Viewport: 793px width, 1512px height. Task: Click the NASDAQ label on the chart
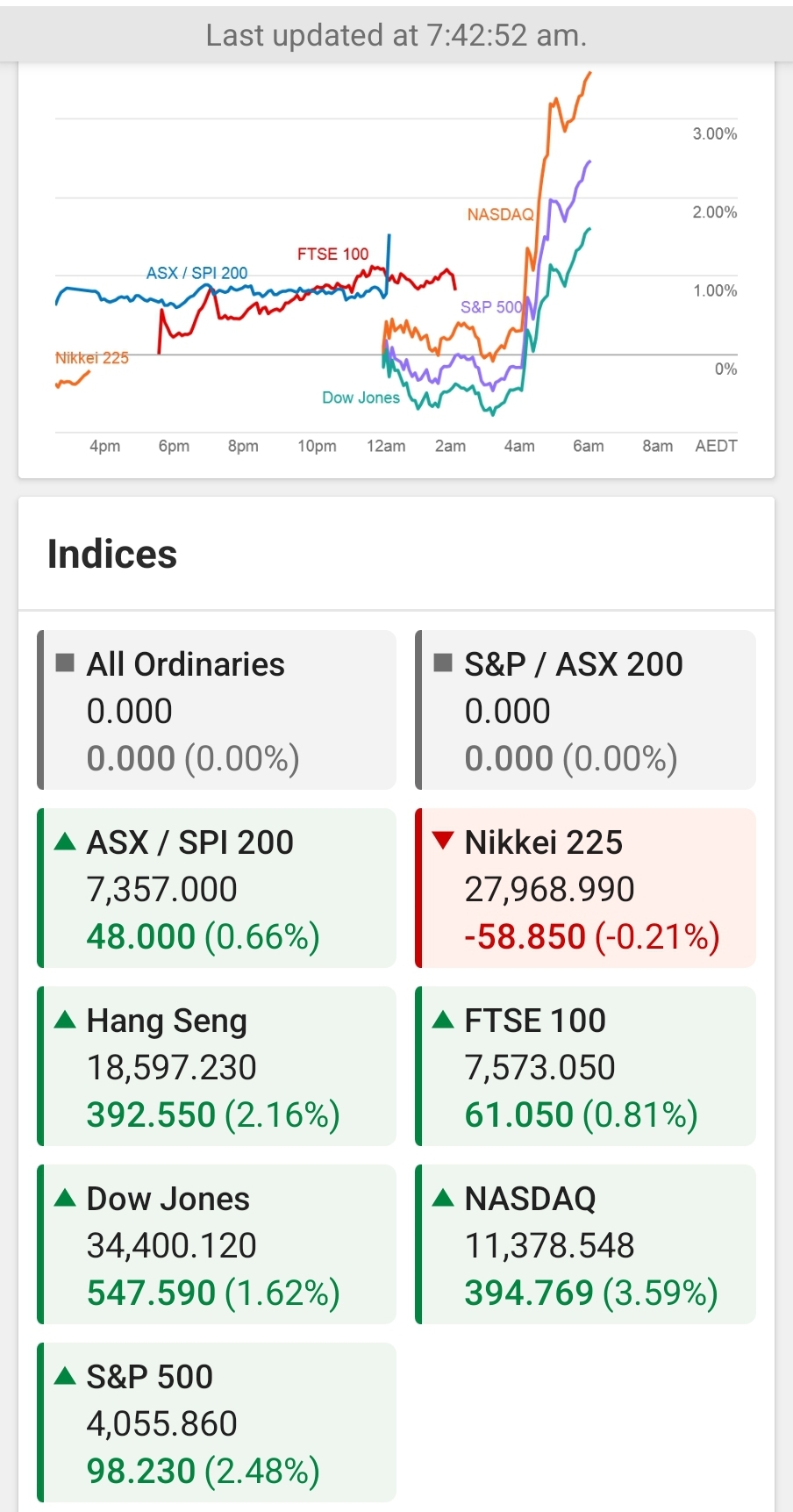500,215
